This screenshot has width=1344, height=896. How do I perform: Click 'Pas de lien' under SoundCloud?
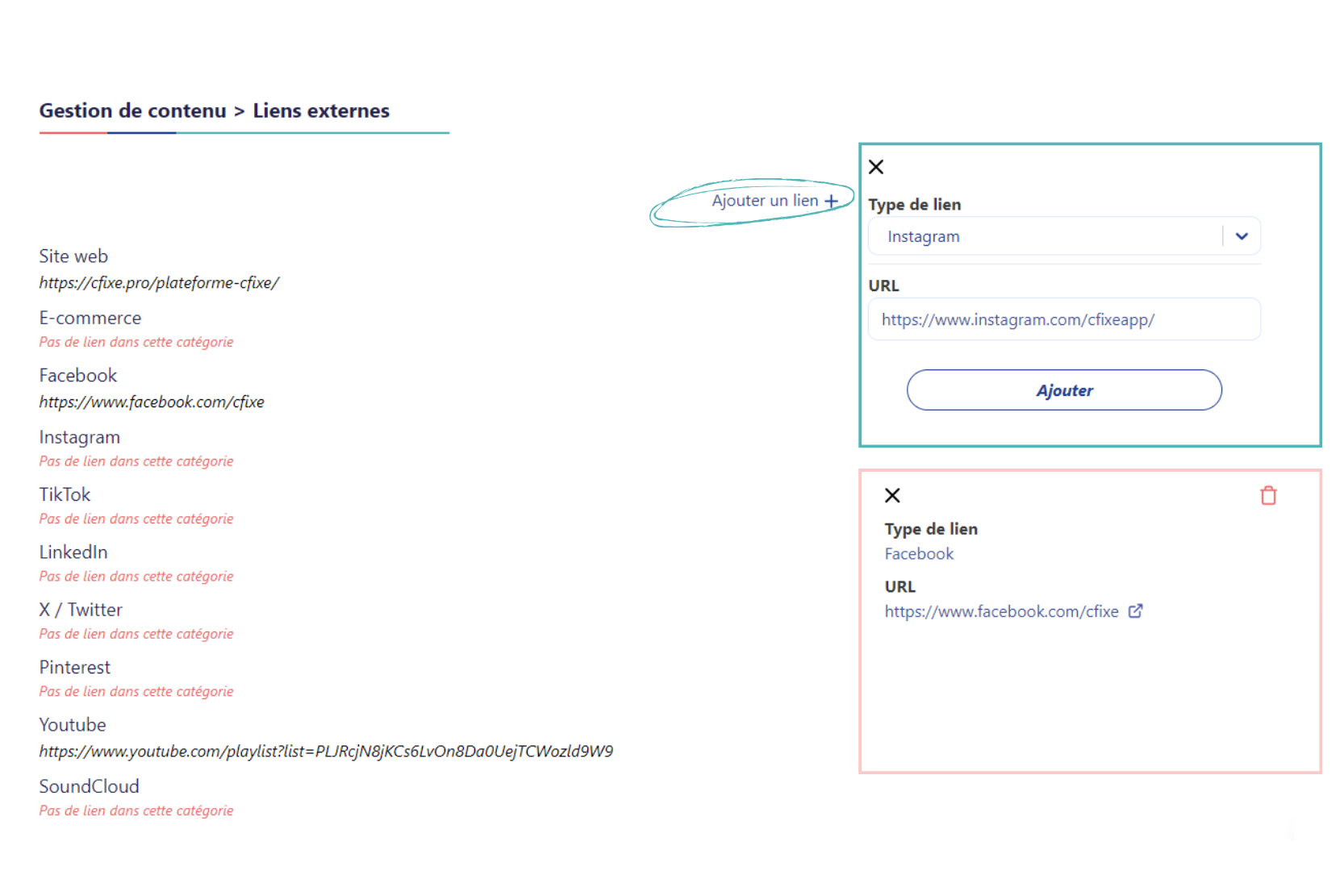[136, 811]
